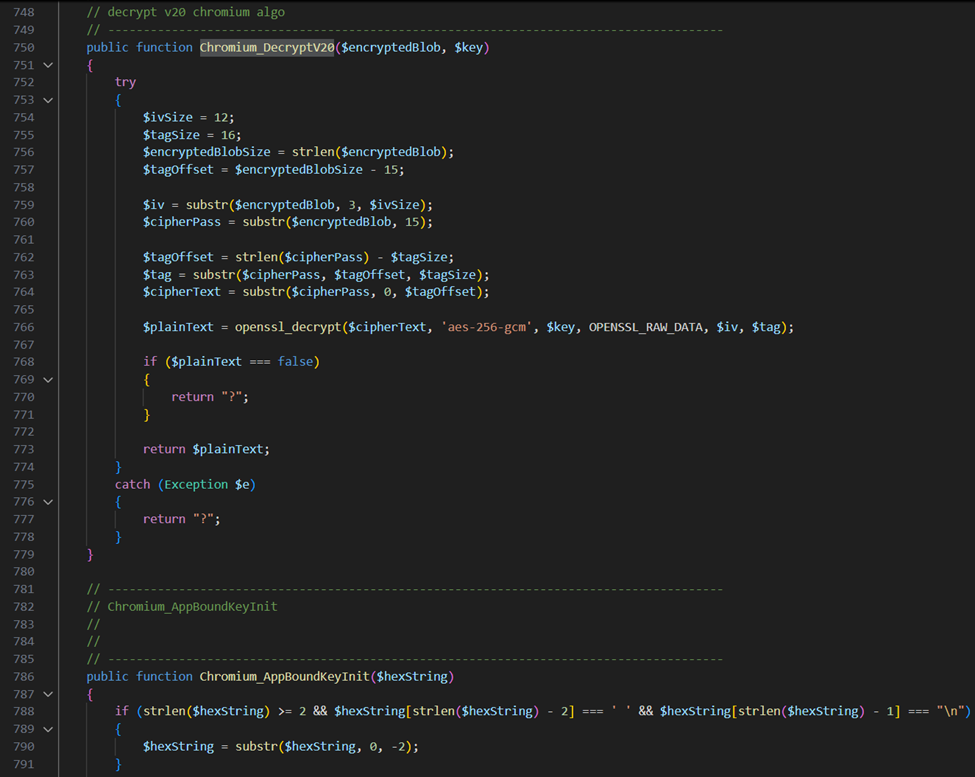
Task: Click the $key parameter on line 750
Action: 468,47
